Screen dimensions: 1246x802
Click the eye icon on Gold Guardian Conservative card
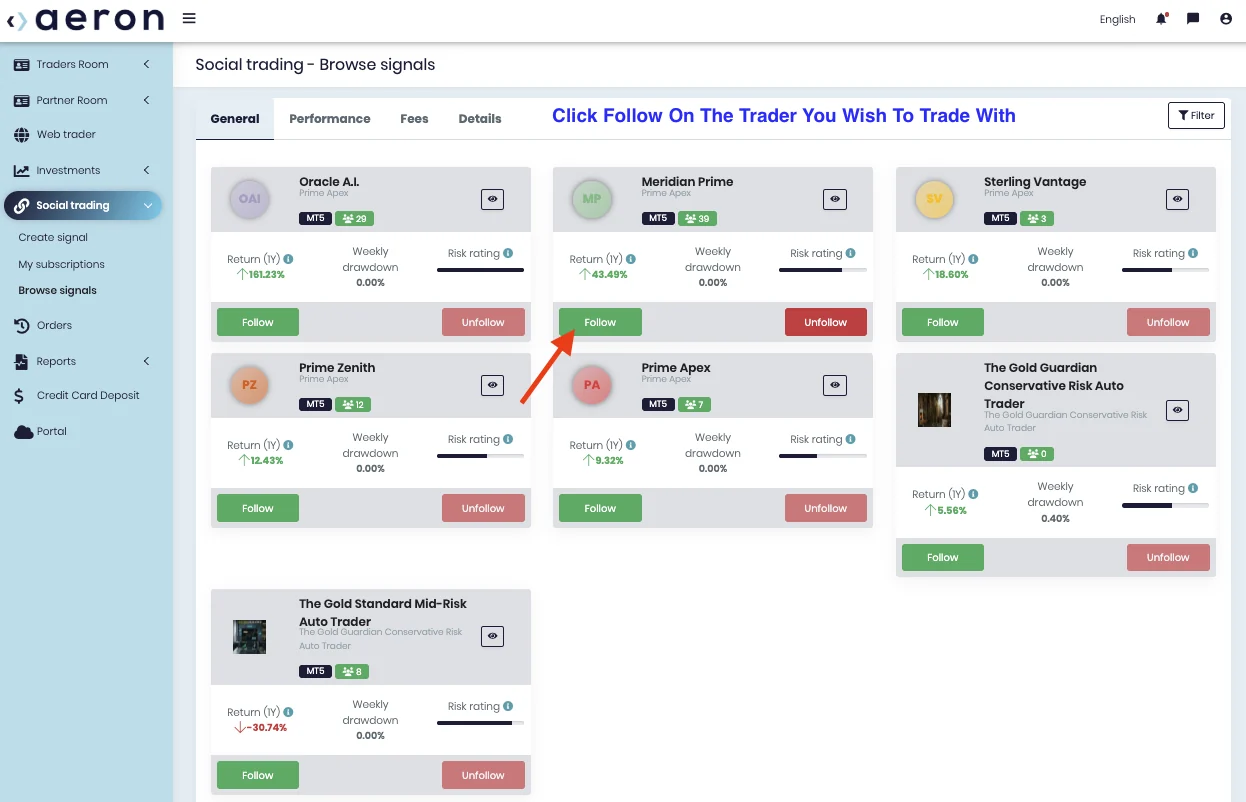click(x=1178, y=410)
